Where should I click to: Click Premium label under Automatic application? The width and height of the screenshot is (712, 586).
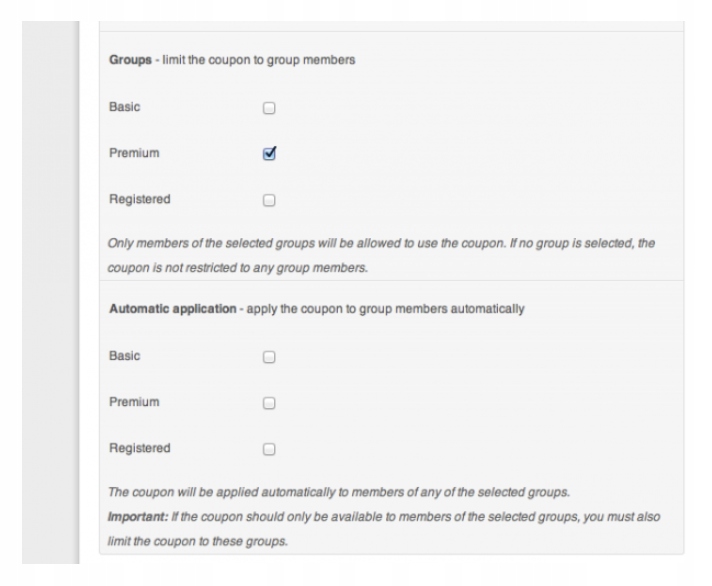133,401
